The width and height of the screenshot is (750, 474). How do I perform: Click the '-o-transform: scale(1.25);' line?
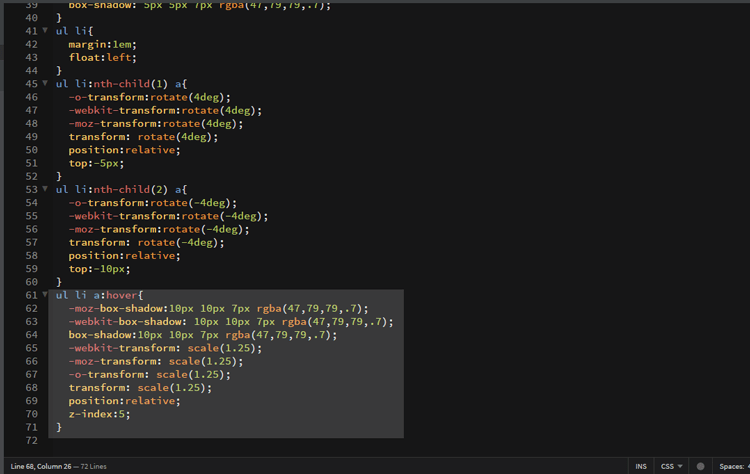149,375
